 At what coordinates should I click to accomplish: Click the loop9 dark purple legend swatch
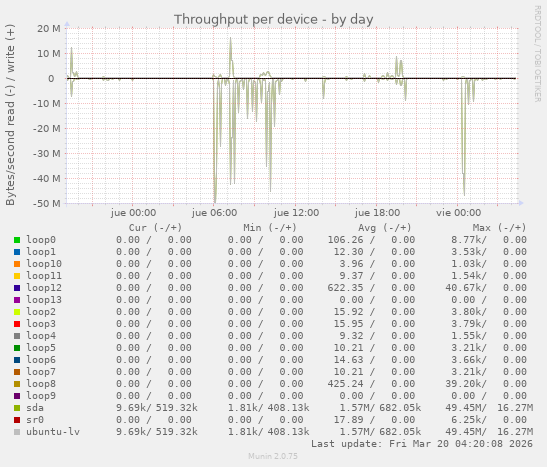click(17, 396)
